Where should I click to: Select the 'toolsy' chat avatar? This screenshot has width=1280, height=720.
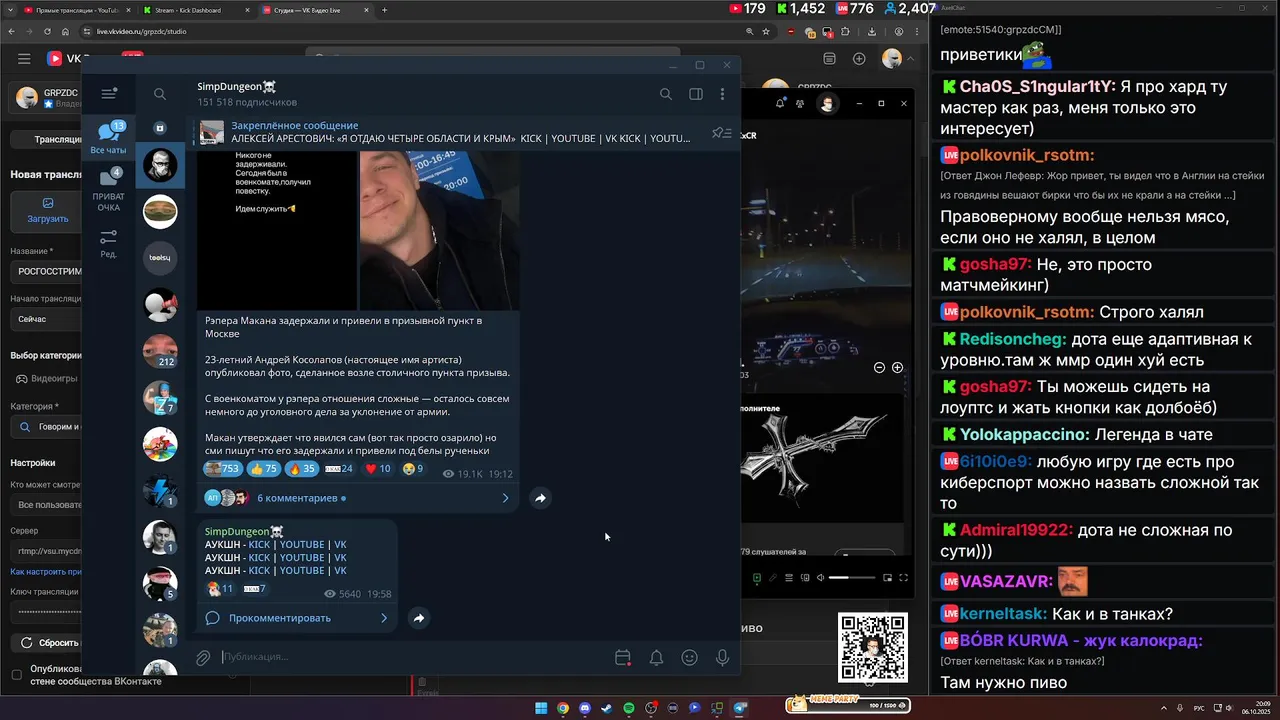coord(160,258)
